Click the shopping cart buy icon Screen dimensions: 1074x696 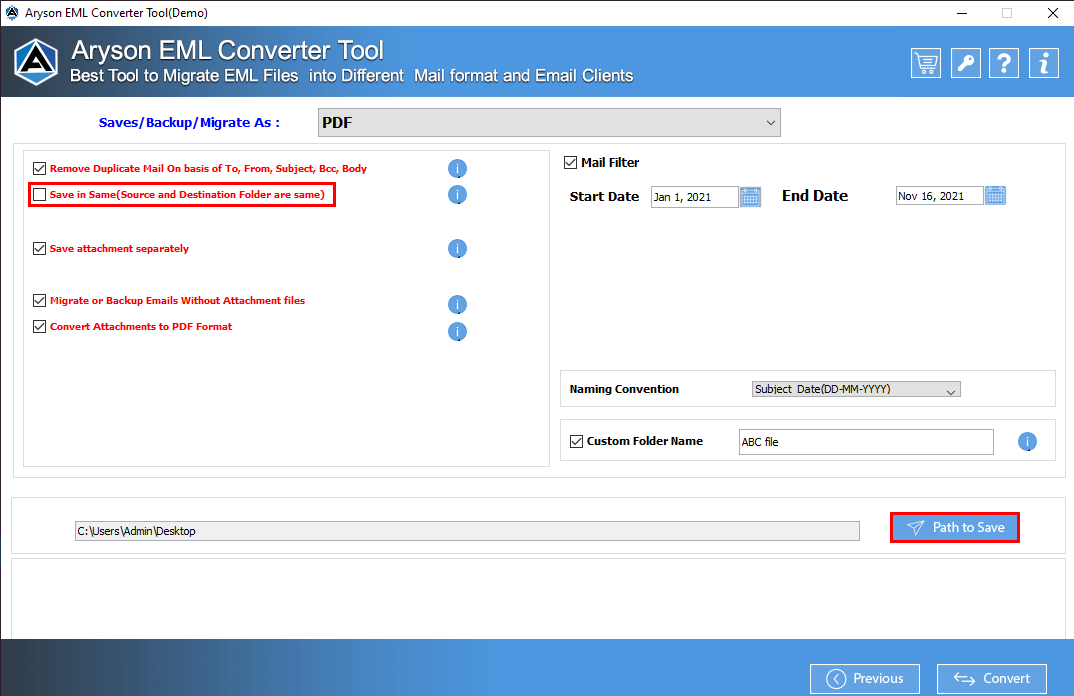click(x=925, y=64)
